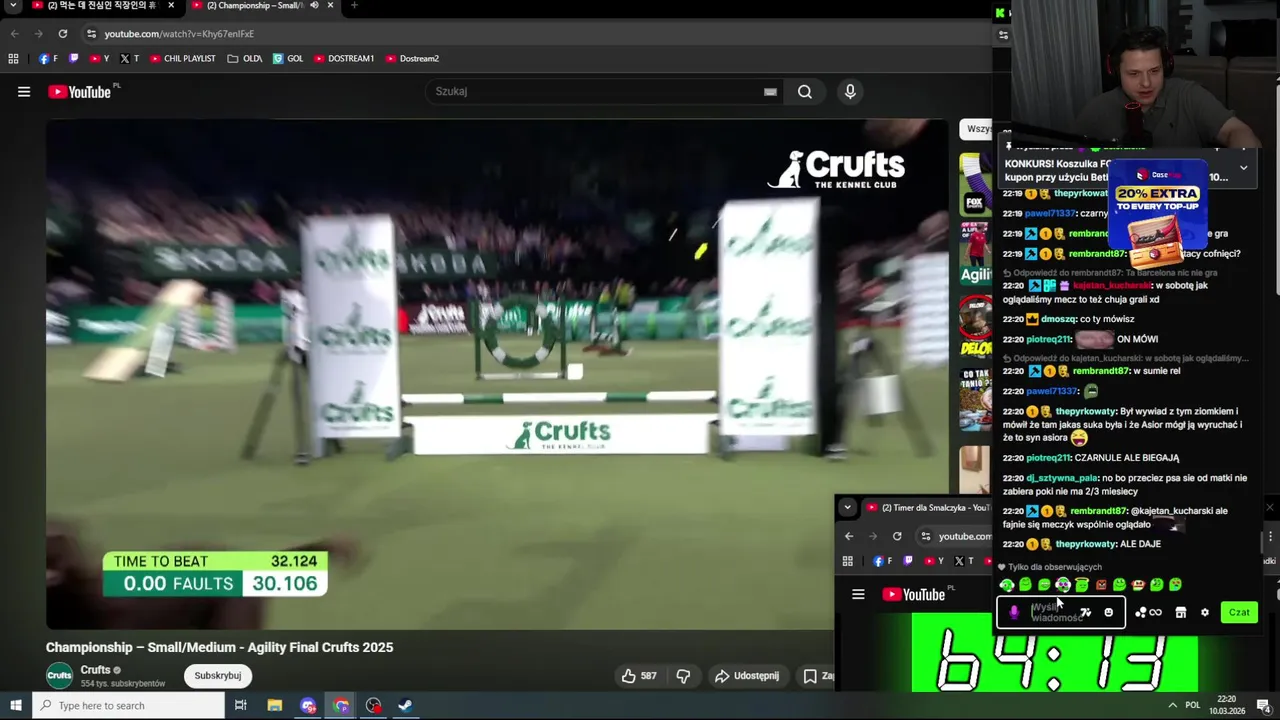Screen dimensions: 1280x720
Task: Open Steam from the taskbar
Action: (x=405, y=706)
